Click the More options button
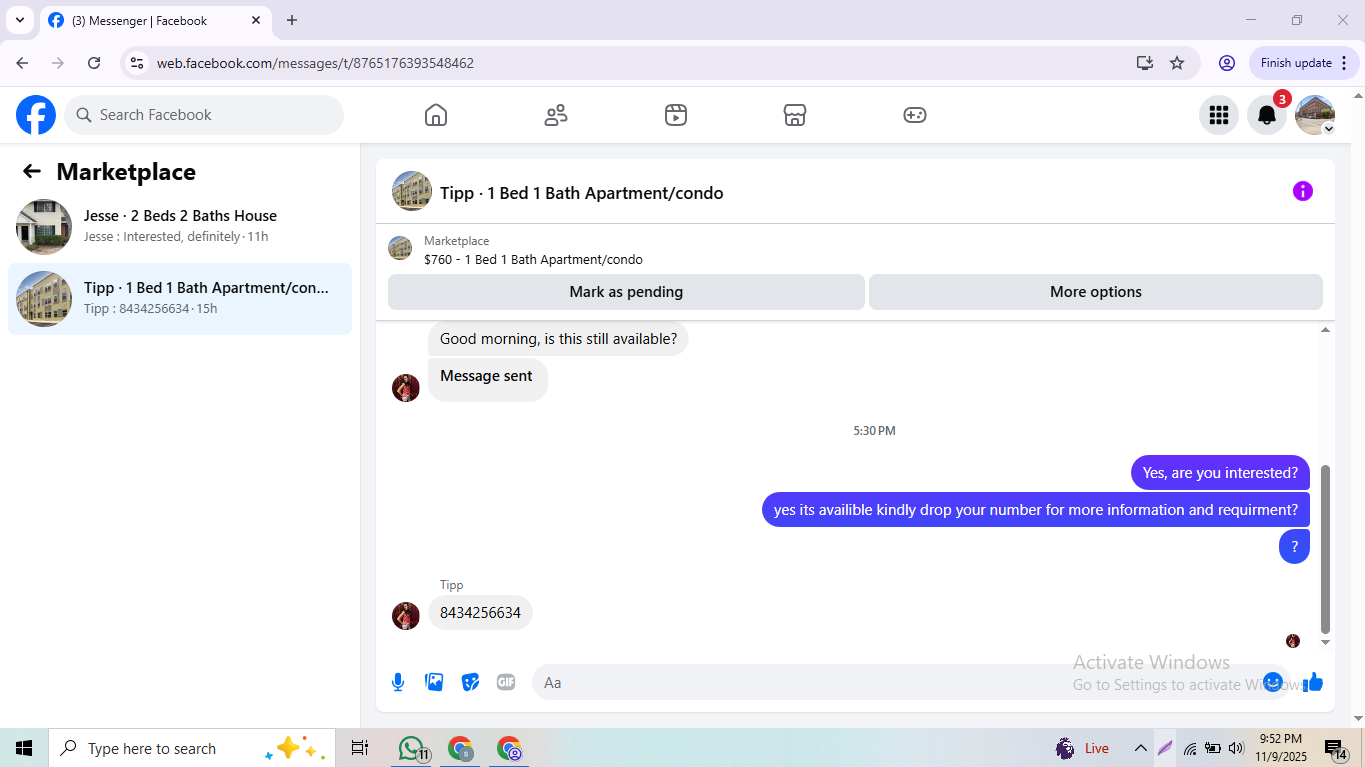Viewport: 1365px width, 767px height. (1096, 292)
